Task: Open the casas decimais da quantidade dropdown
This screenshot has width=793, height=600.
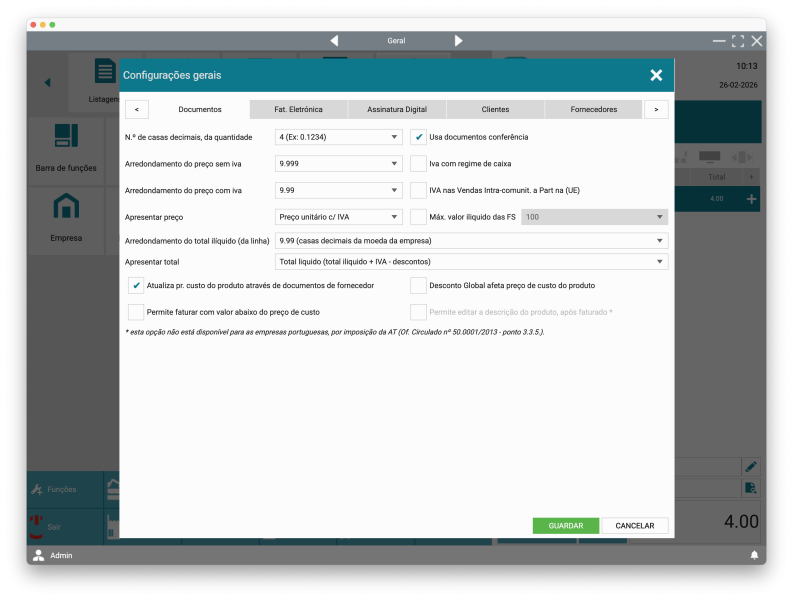Action: coord(338,137)
